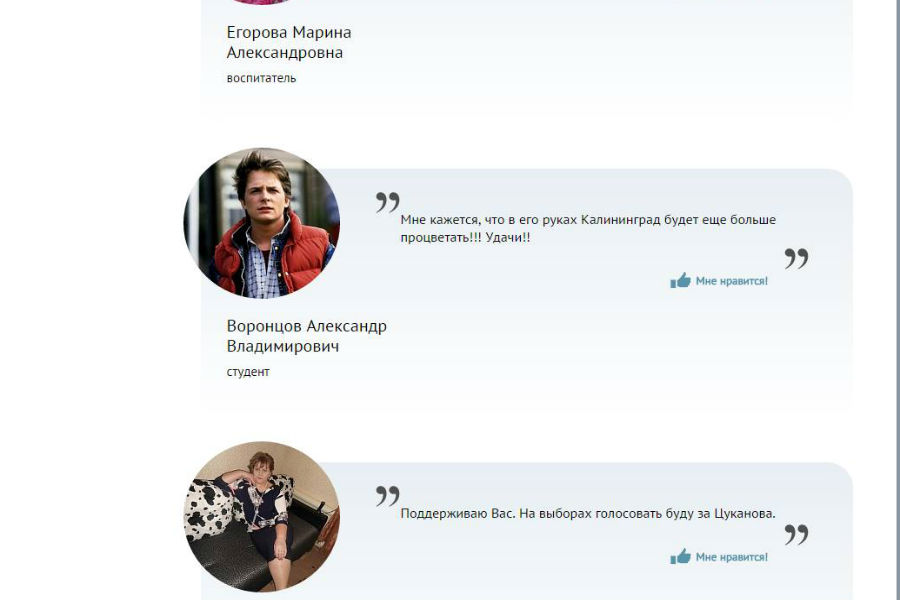
Task: Click closing quote mark after Цуканов comment
Action: pos(796,535)
